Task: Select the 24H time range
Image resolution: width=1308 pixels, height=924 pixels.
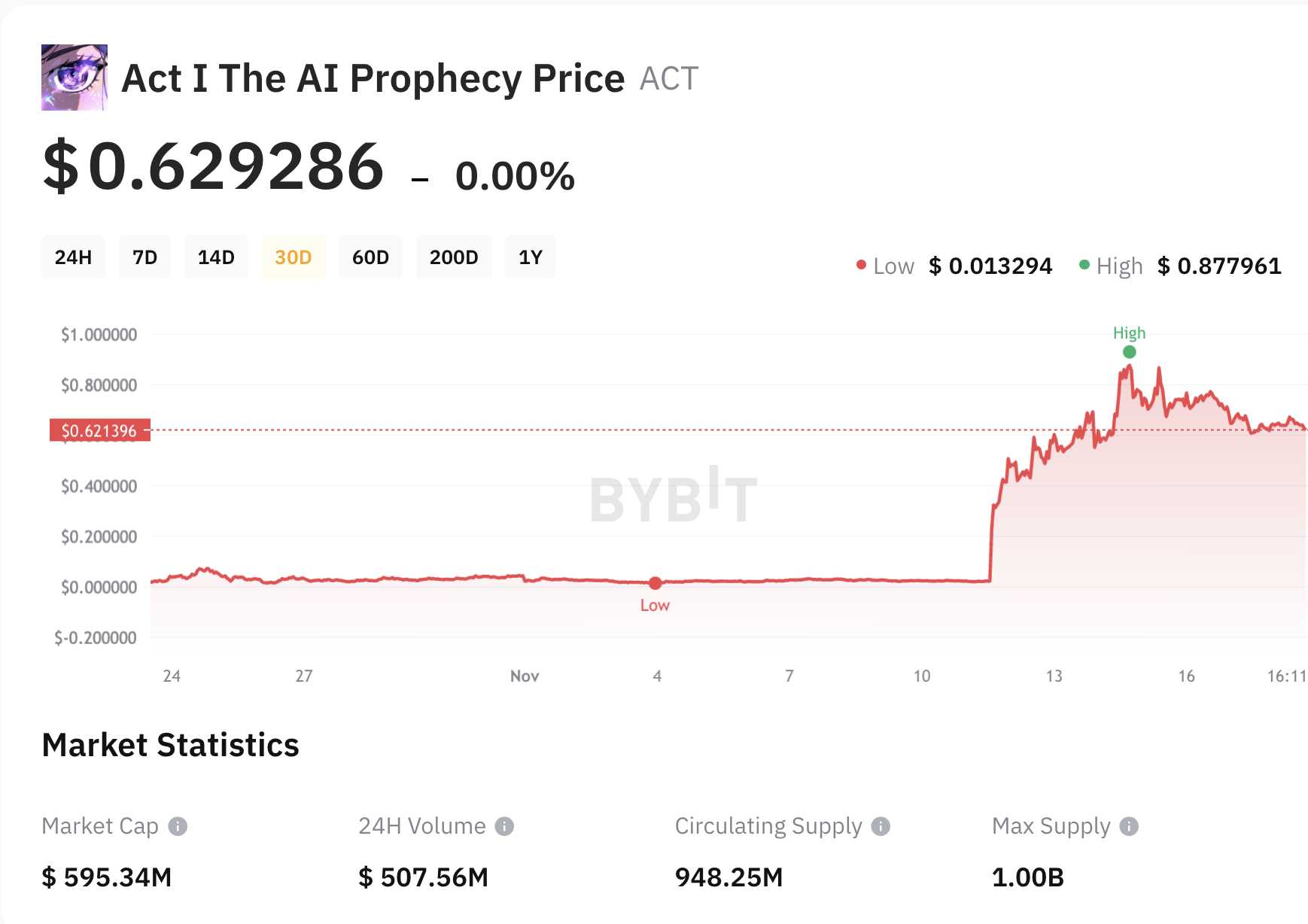Action: (73, 257)
